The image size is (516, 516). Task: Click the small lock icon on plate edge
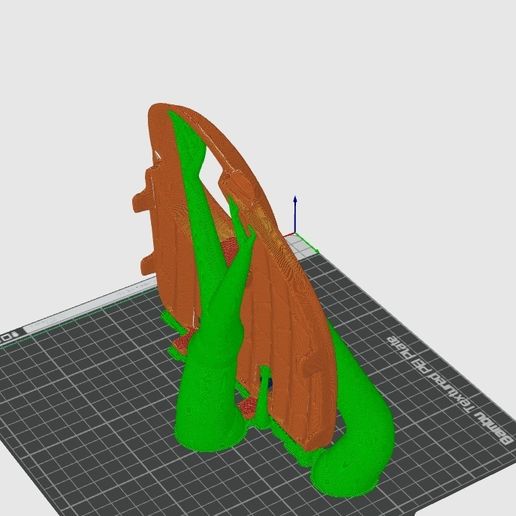point(14,335)
